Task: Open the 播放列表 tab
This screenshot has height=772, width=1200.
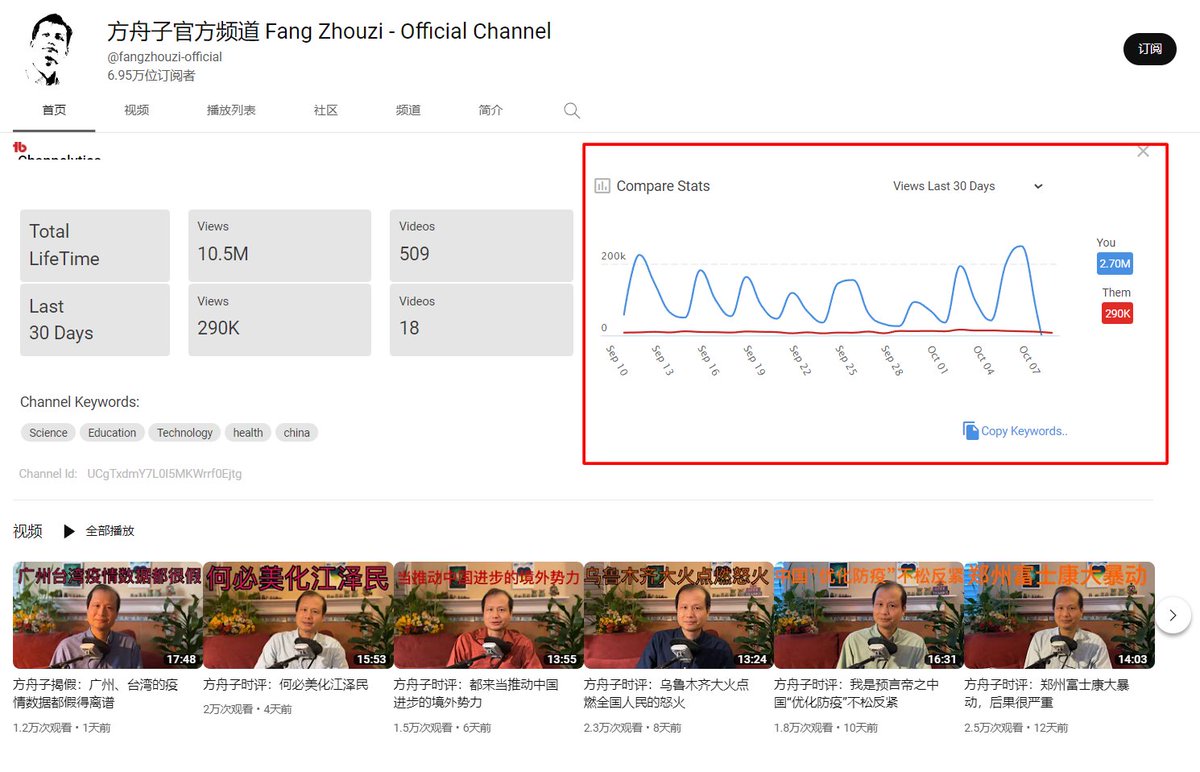Action: (x=231, y=110)
